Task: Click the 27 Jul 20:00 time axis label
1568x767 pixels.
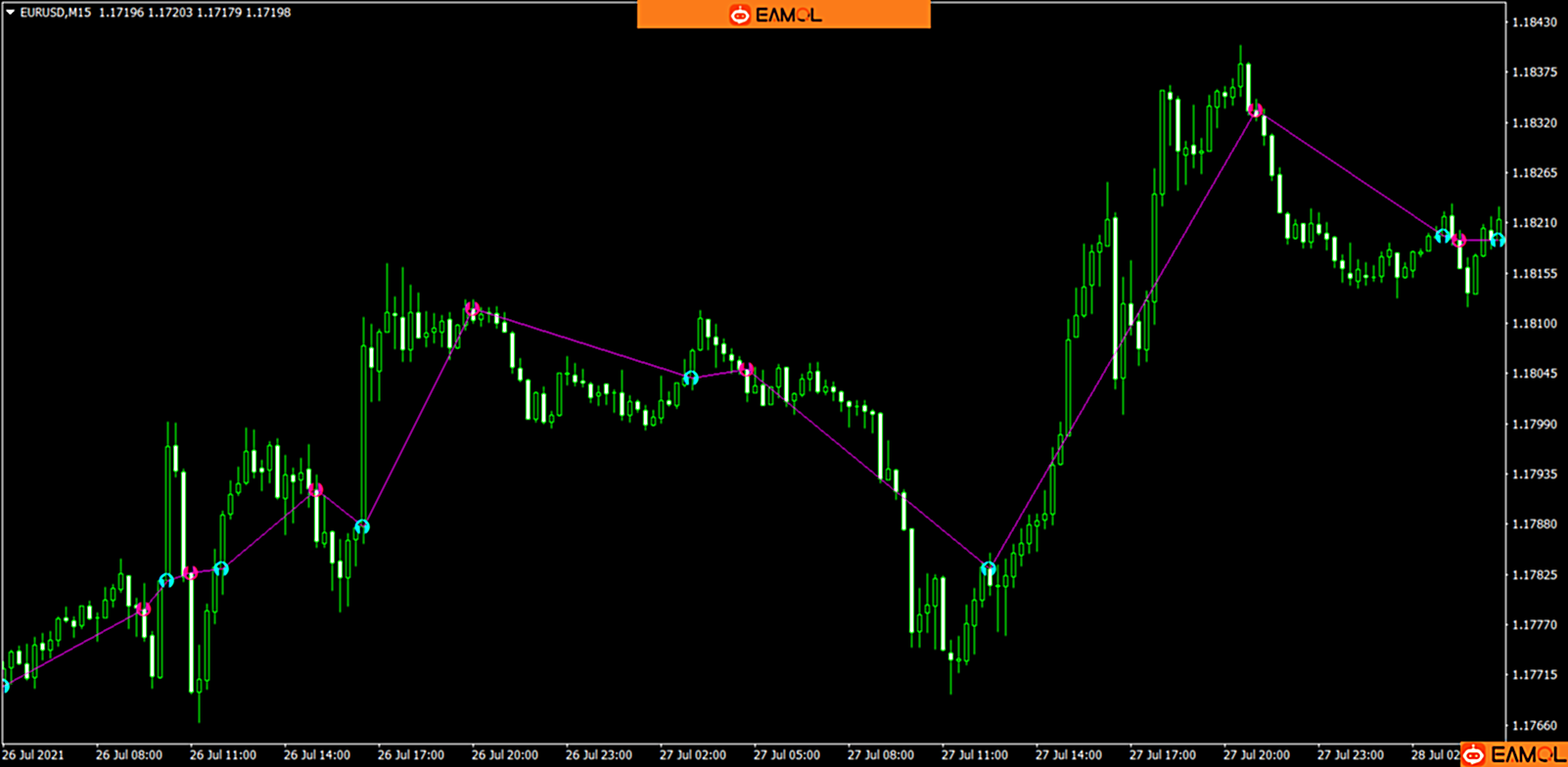Action: 1256,755
